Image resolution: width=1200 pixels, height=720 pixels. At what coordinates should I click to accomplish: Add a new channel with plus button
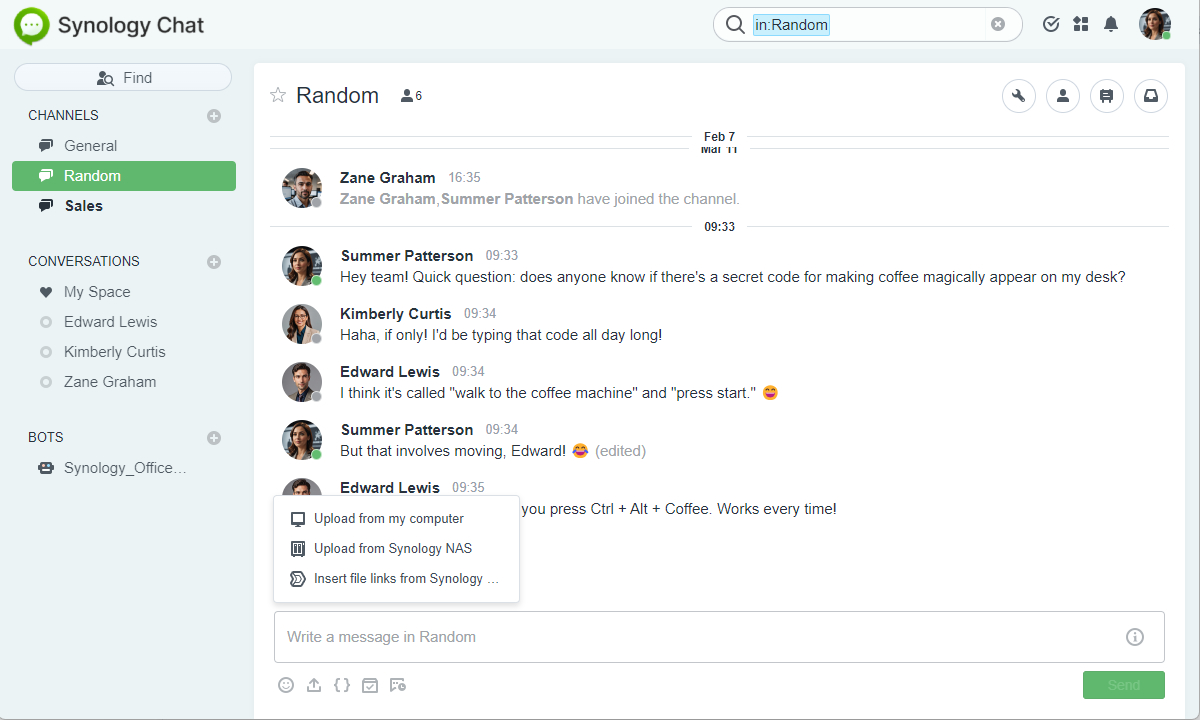point(213,116)
